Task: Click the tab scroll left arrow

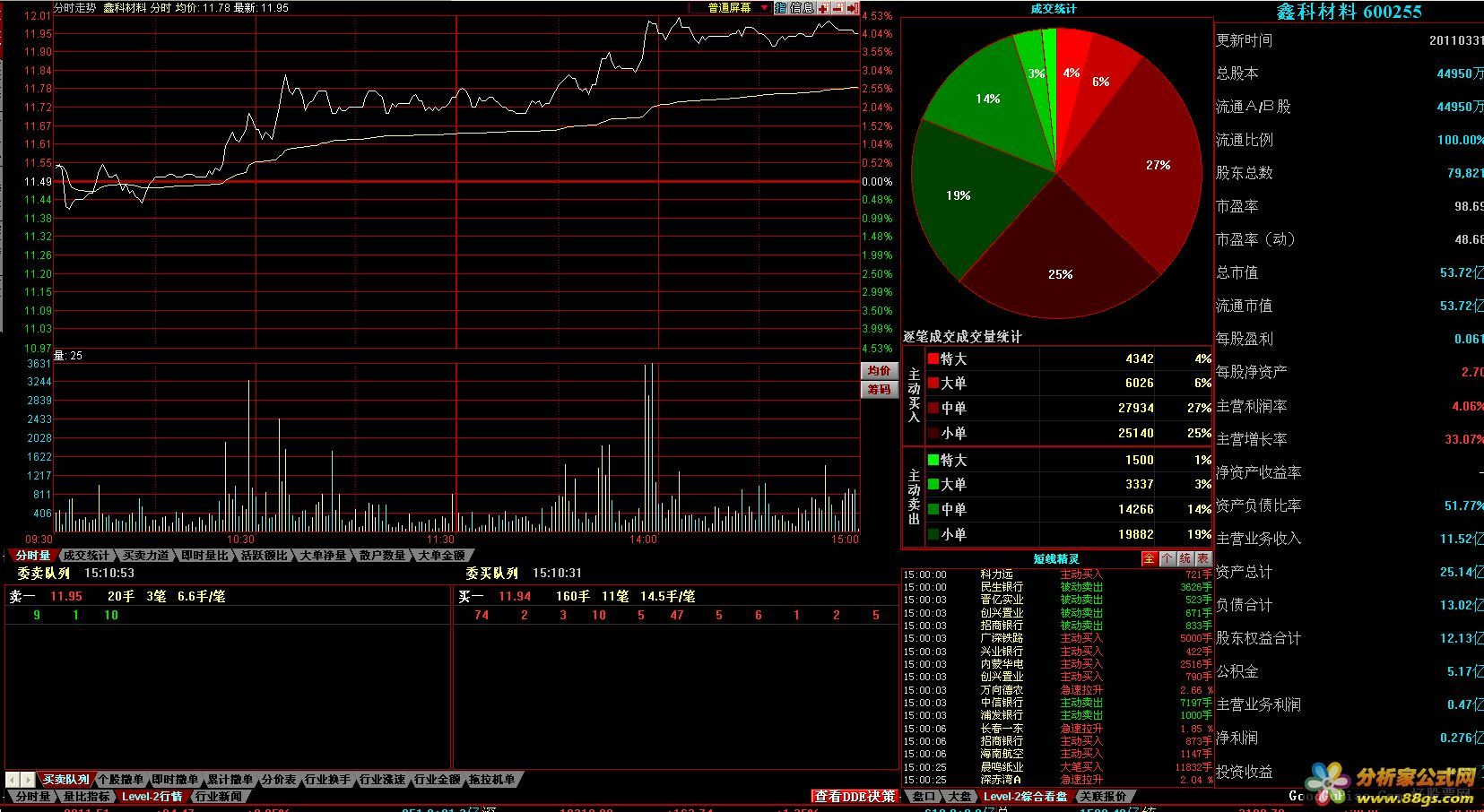Action: pyautogui.click(x=13, y=780)
